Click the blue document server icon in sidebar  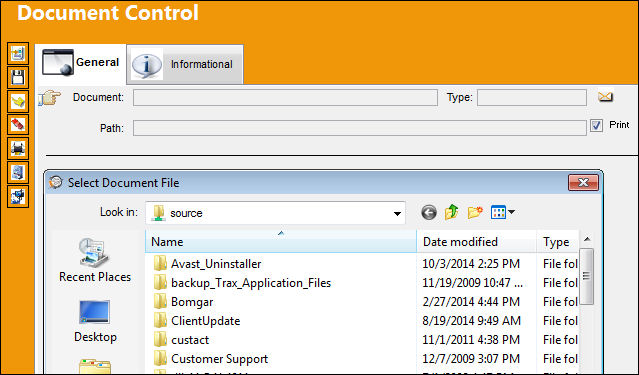(18, 172)
